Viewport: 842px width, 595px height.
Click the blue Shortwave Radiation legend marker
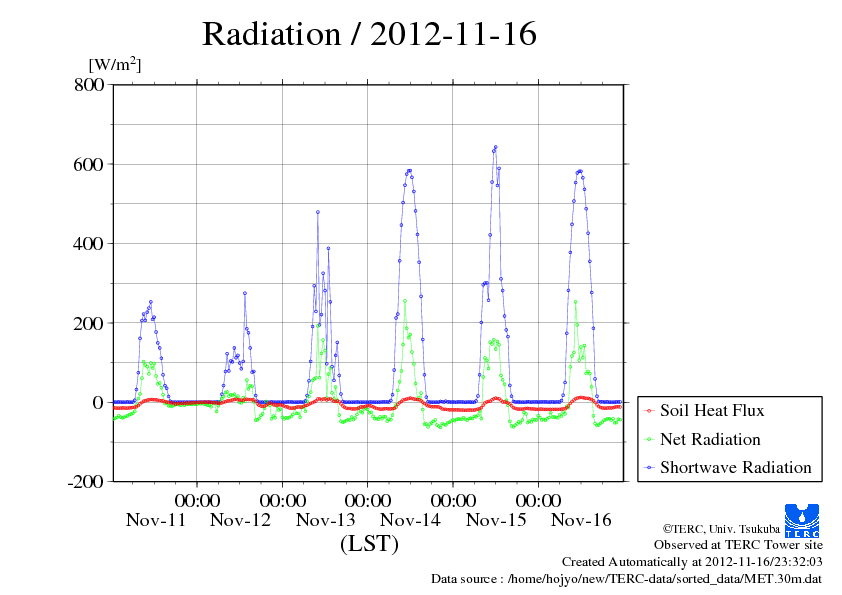pos(649,468)
